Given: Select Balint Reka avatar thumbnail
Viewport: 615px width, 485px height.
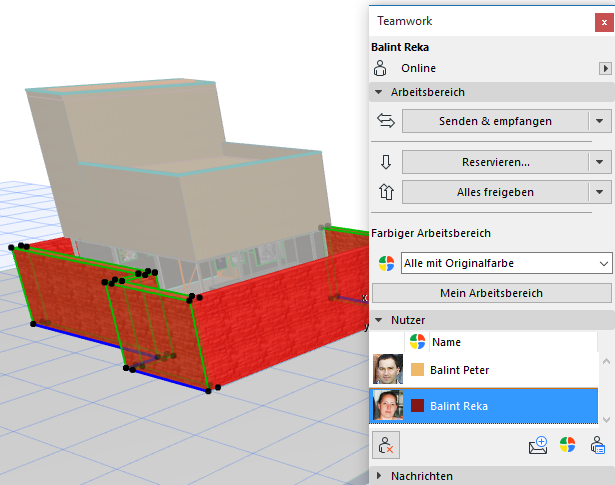Looking at the screenshot, I should point(388,405).
